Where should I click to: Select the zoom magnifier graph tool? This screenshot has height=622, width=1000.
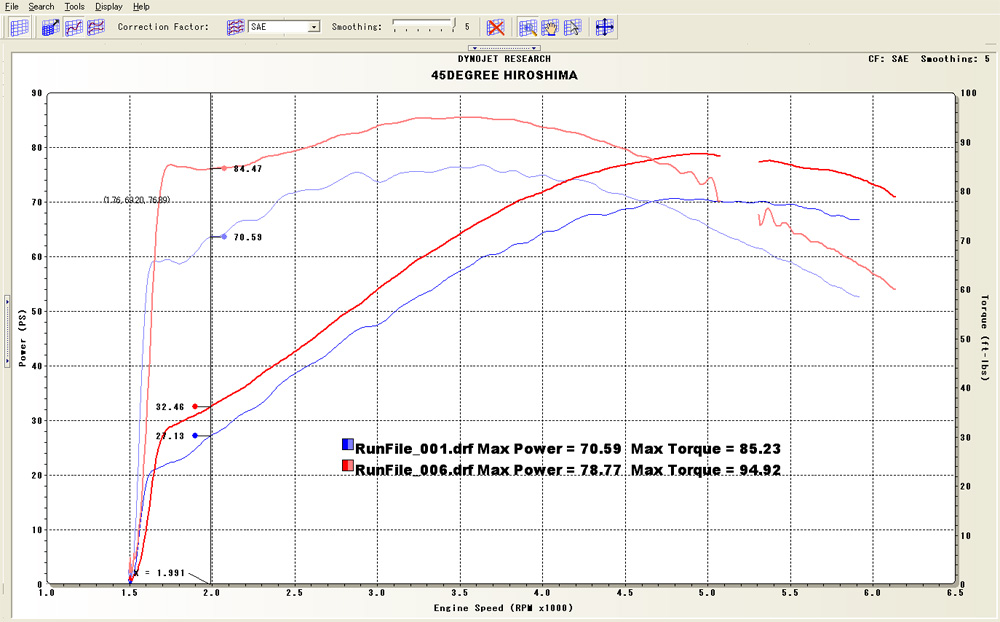coord(528,27)
